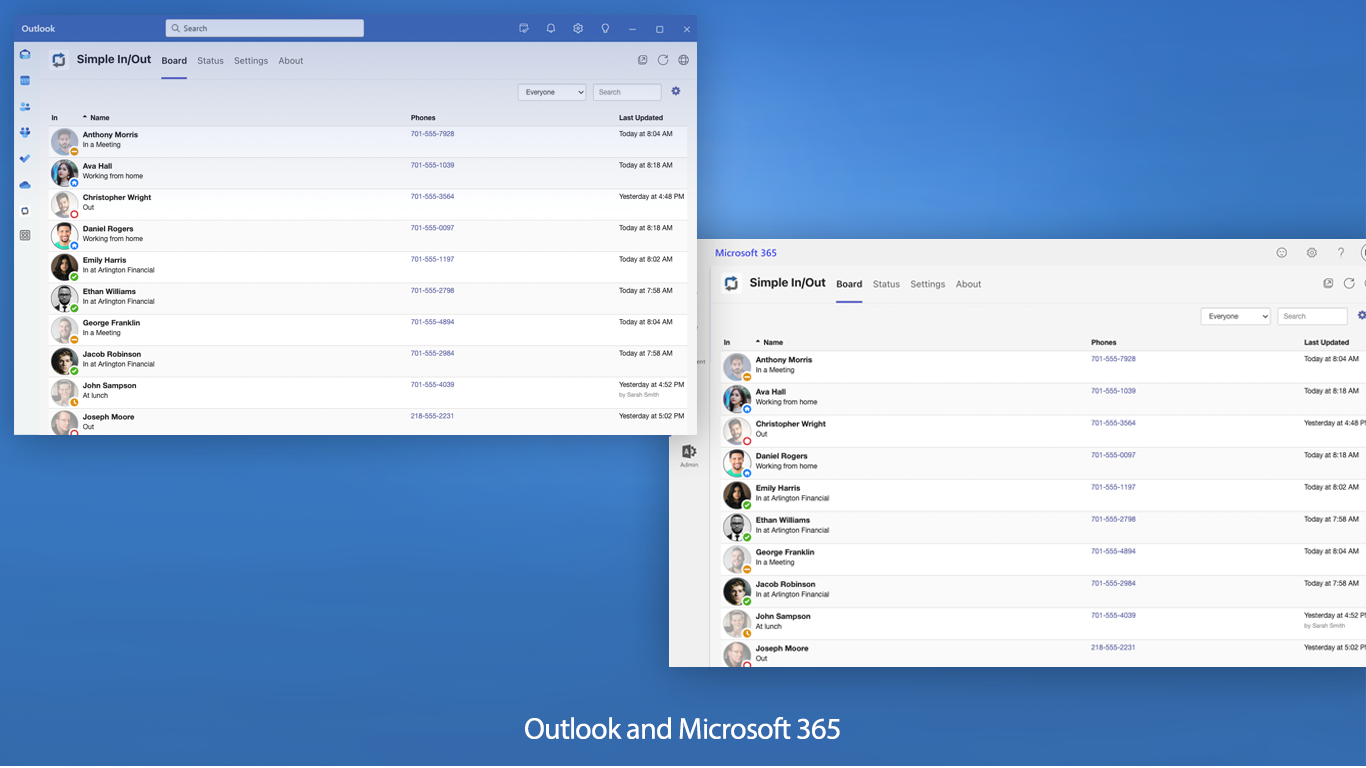The width and height of the screenshot is (1366, 768).
Task: Open Calendar in the Outlook sidebar
Action: [x=25, y=81]
